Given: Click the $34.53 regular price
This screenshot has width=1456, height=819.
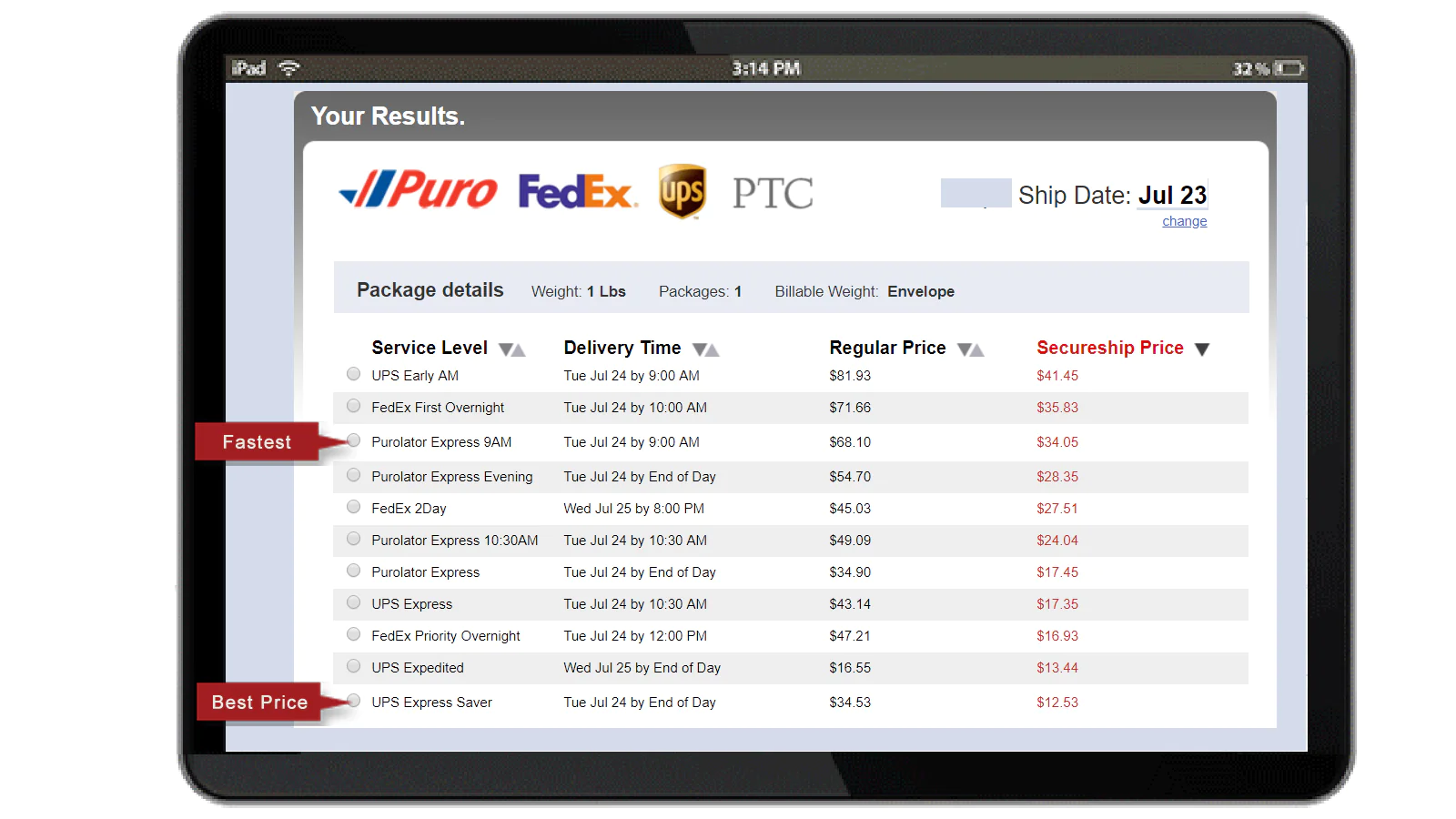Looking at the screenshot, I should [850, 703].
